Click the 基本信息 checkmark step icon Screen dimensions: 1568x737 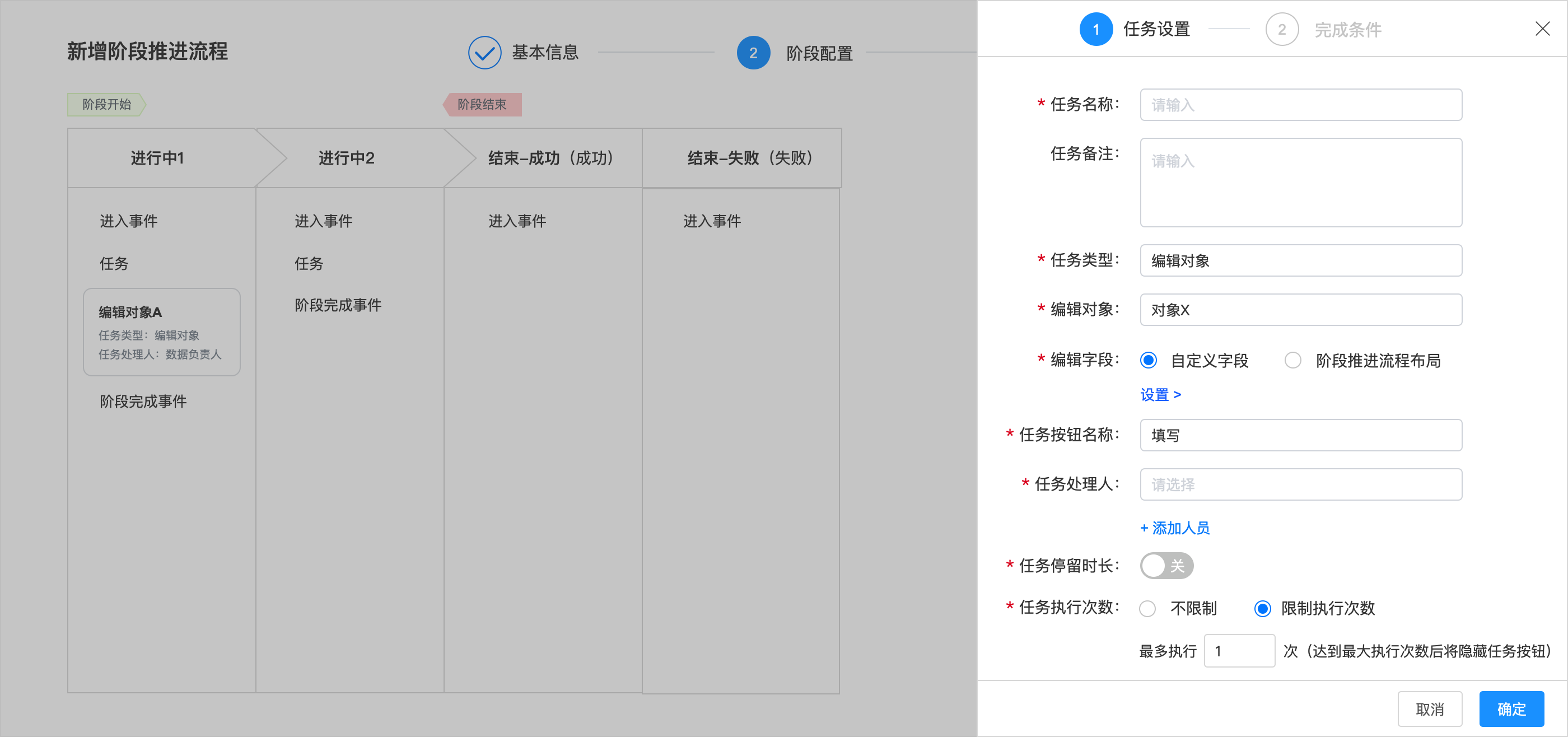(484, 53)
